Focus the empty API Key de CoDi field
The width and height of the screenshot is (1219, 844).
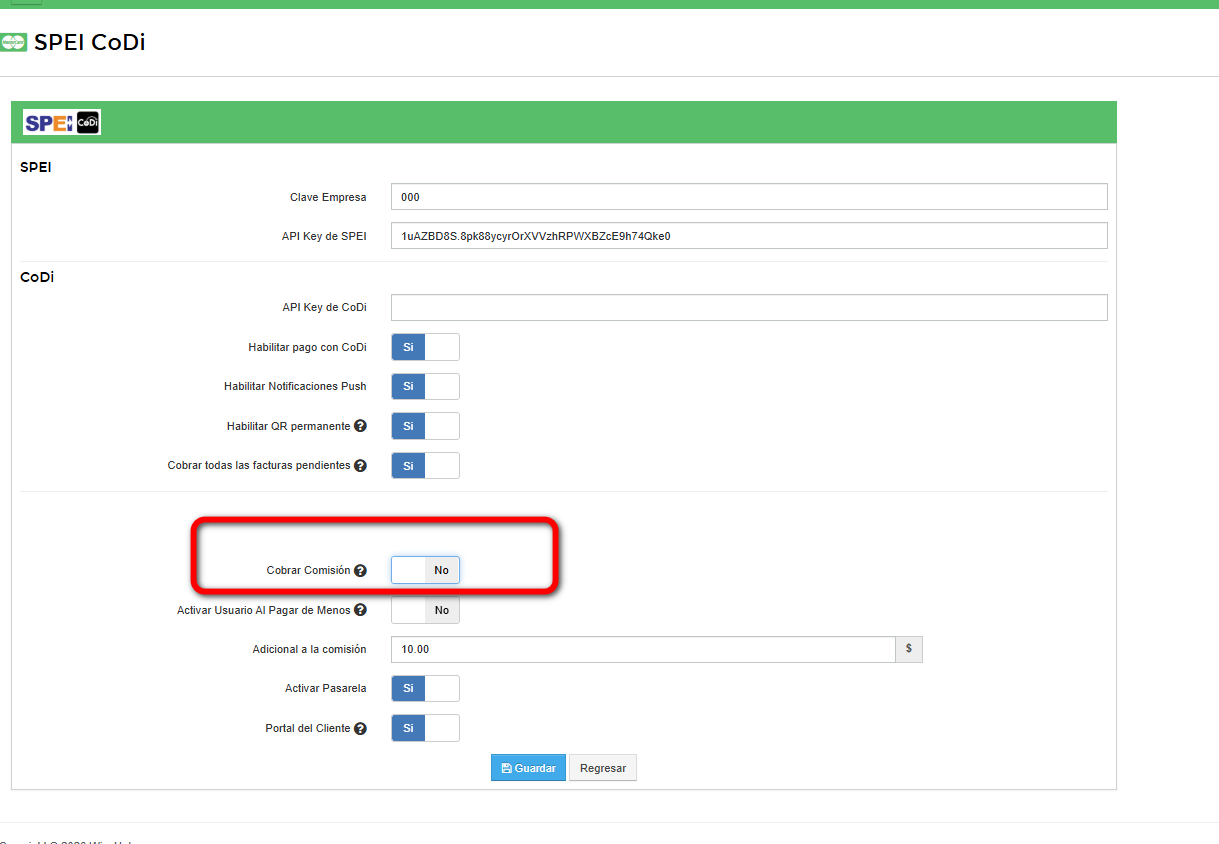point(748,308)
